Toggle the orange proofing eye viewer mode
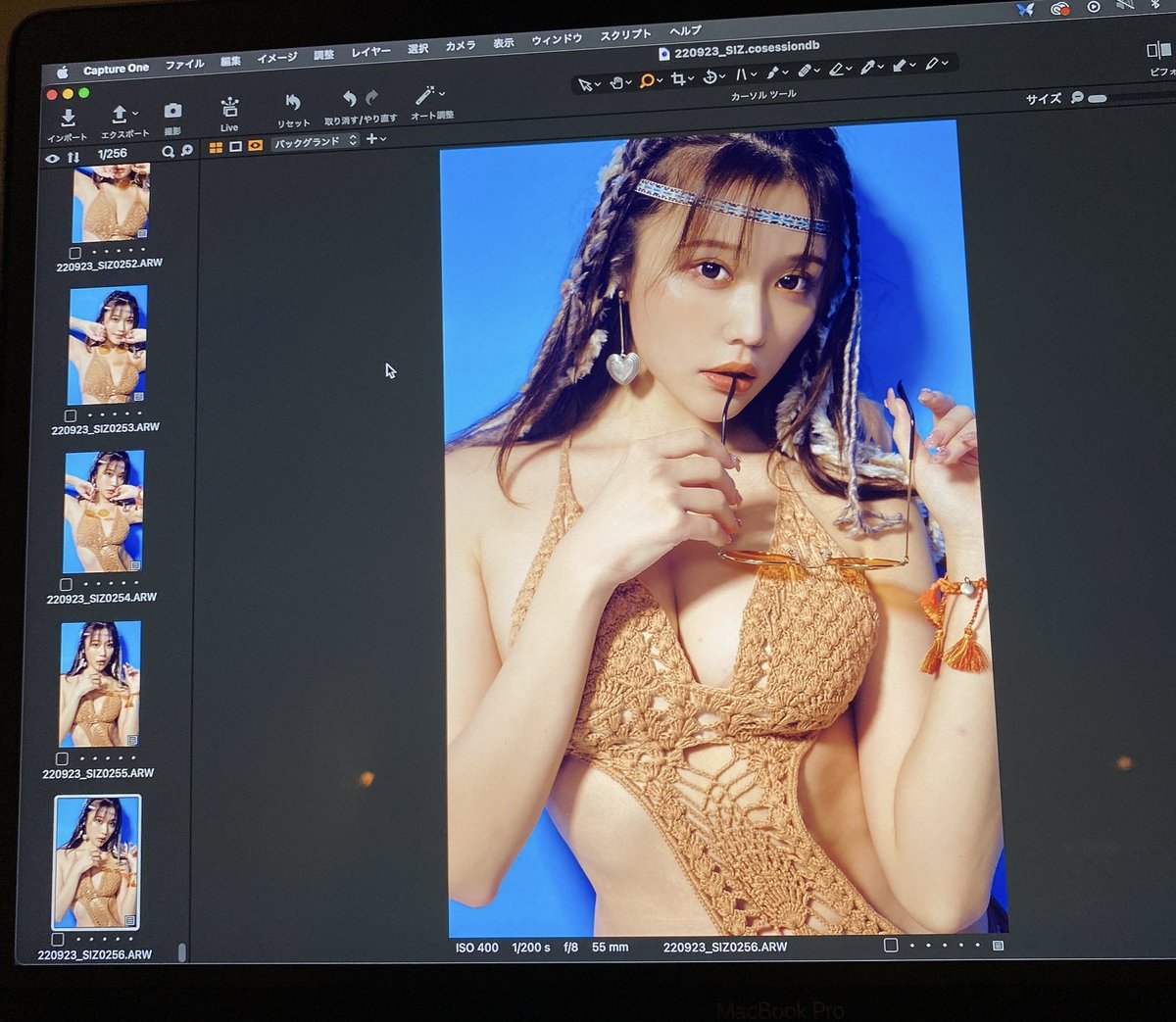Image resolution: width=1176 pixels, height=1022 pixels. 255,146
